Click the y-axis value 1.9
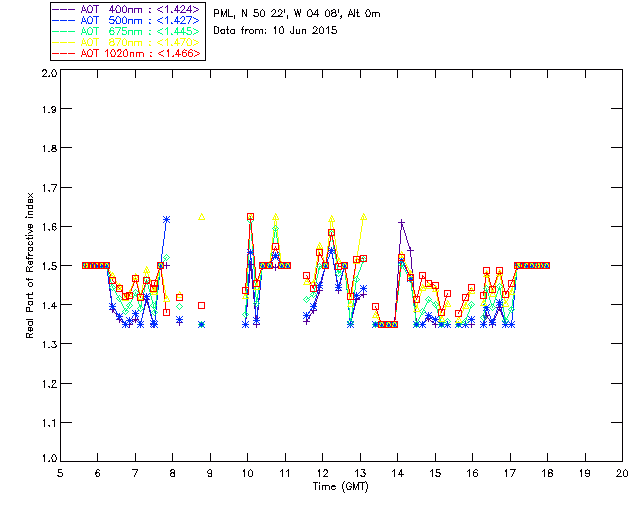 coord(50,109)
